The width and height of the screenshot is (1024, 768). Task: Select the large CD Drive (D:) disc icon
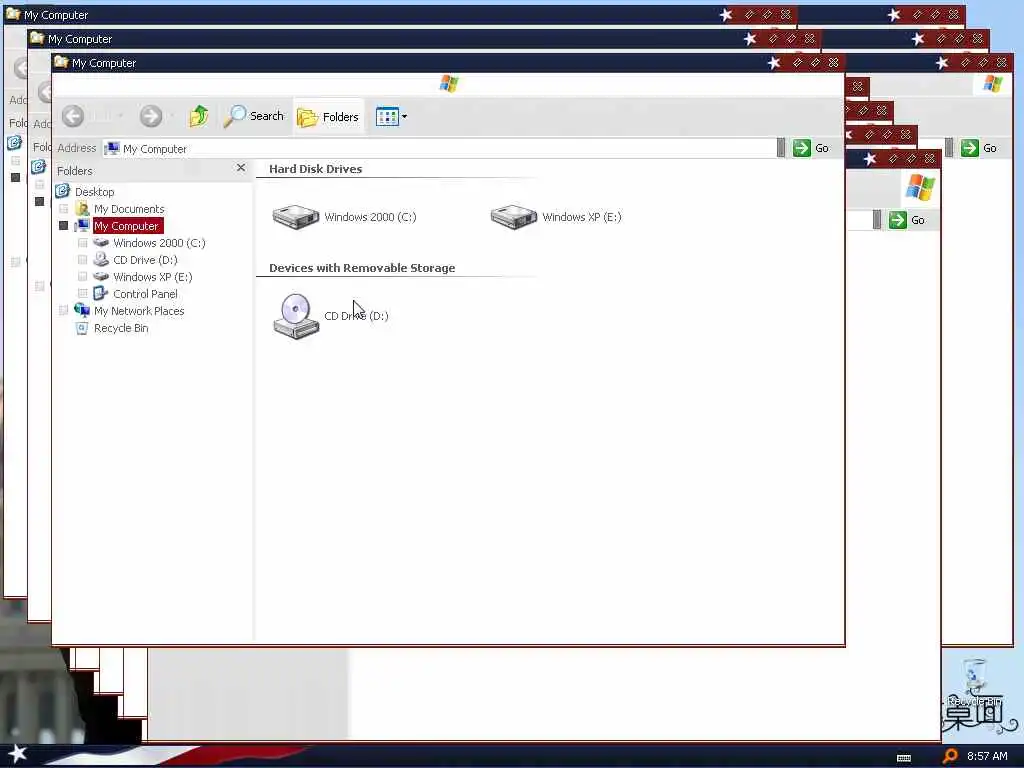pyautogui.click(x=296, y=316)
